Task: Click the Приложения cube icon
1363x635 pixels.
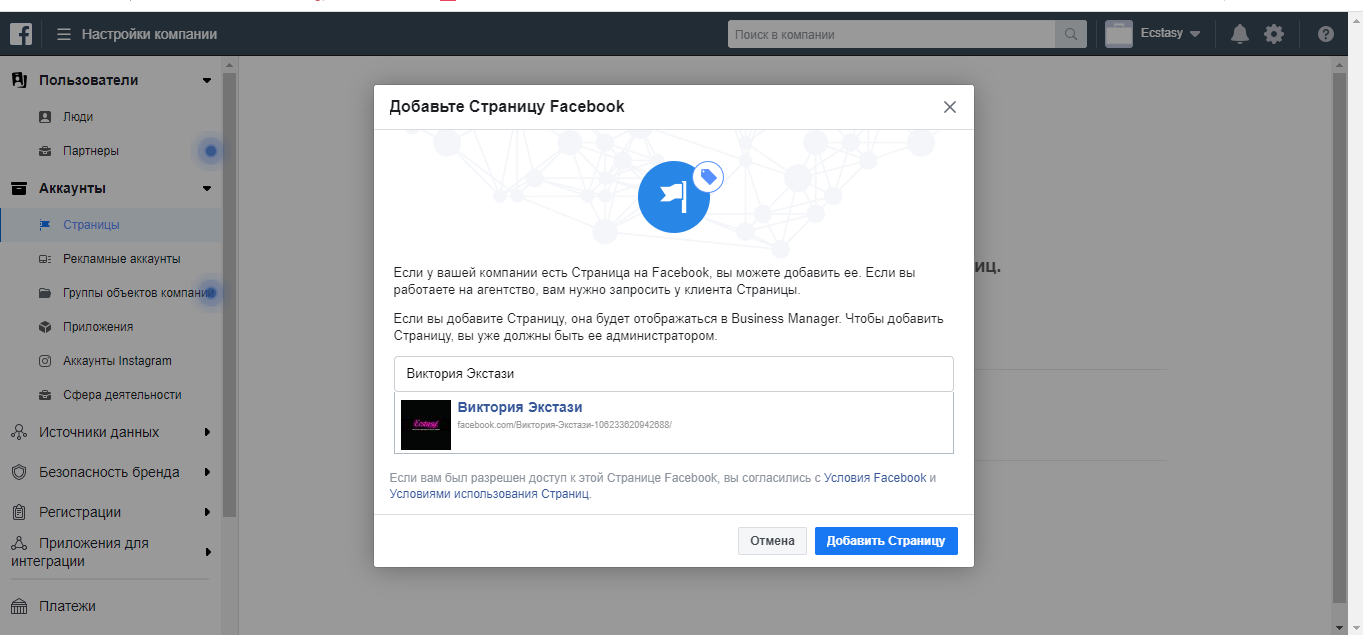Action: coord(45,327)
